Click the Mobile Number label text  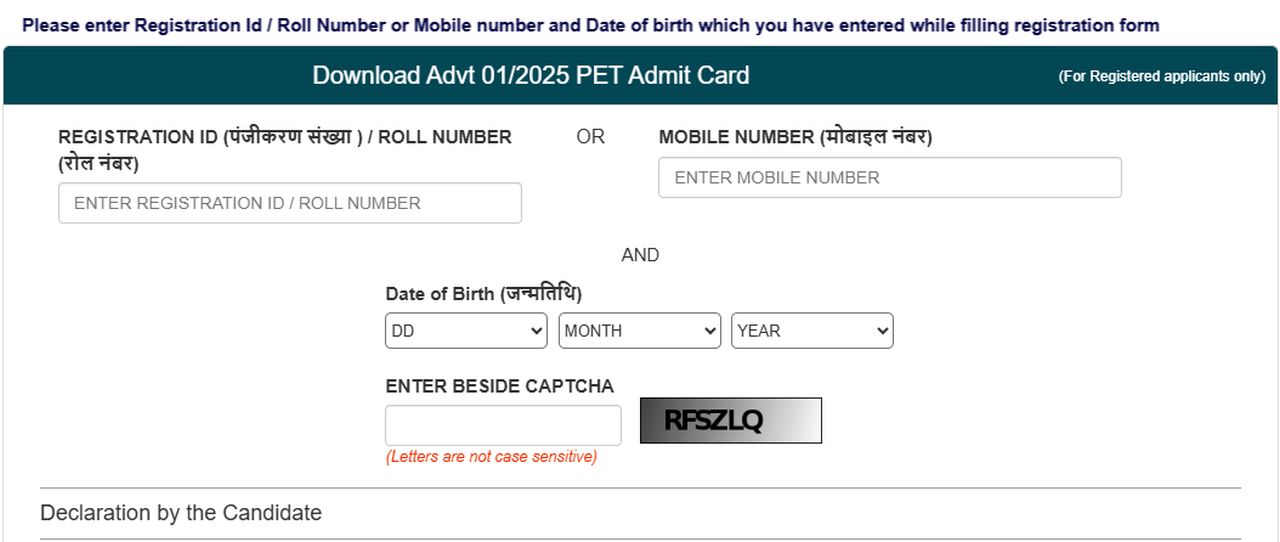click(x=795, y=138)
